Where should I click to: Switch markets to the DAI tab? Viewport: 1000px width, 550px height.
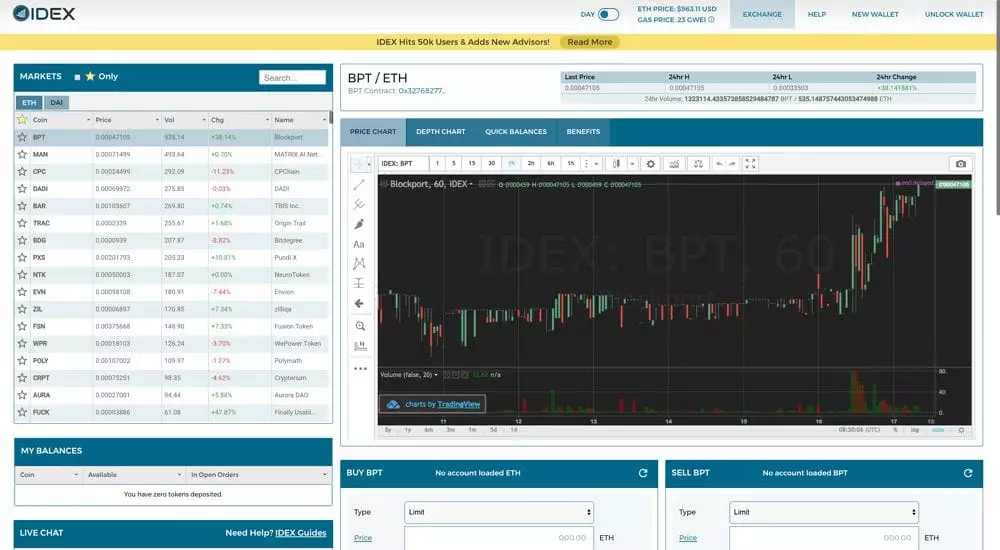click(x=55, y=102)
